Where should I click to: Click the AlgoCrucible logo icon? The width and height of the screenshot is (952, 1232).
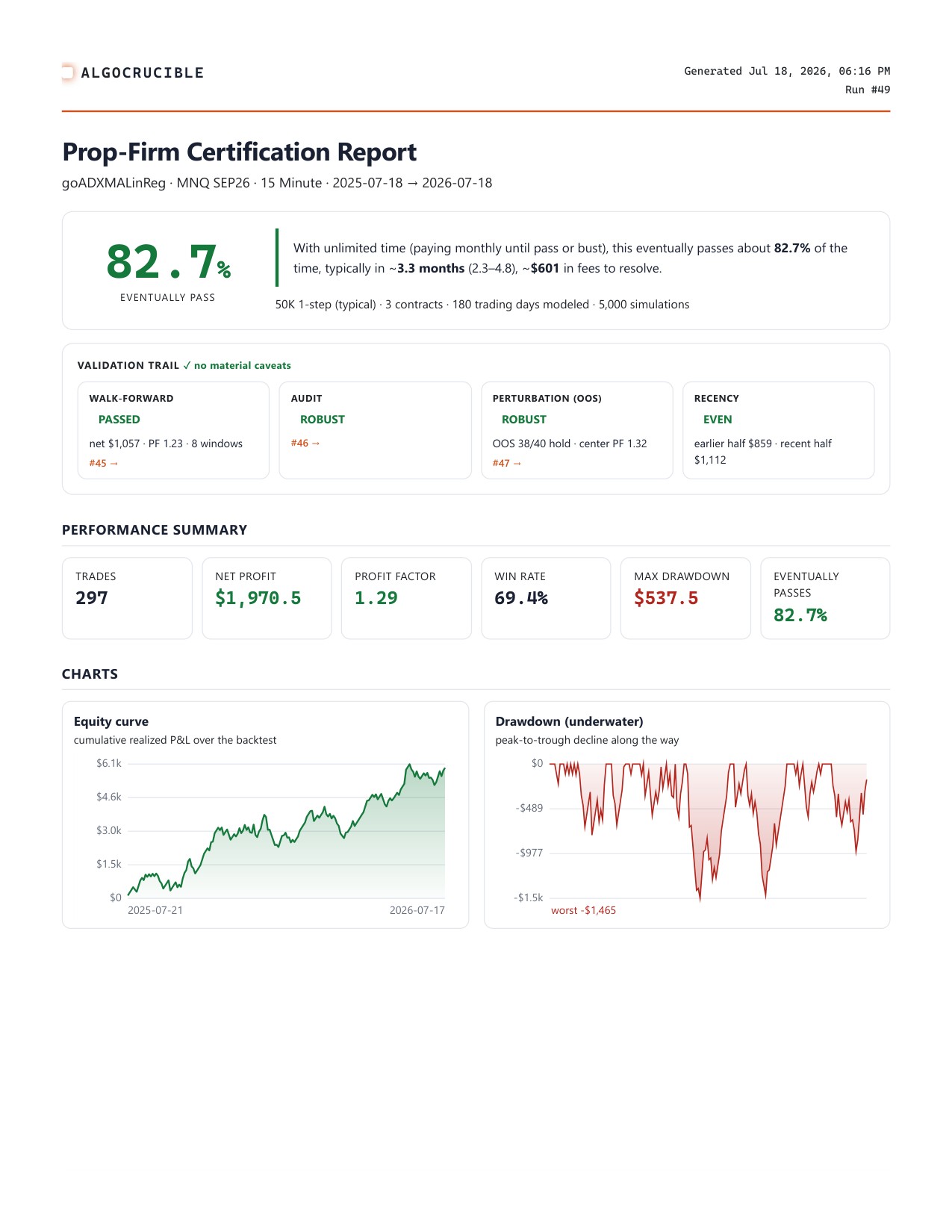(68, 72)
